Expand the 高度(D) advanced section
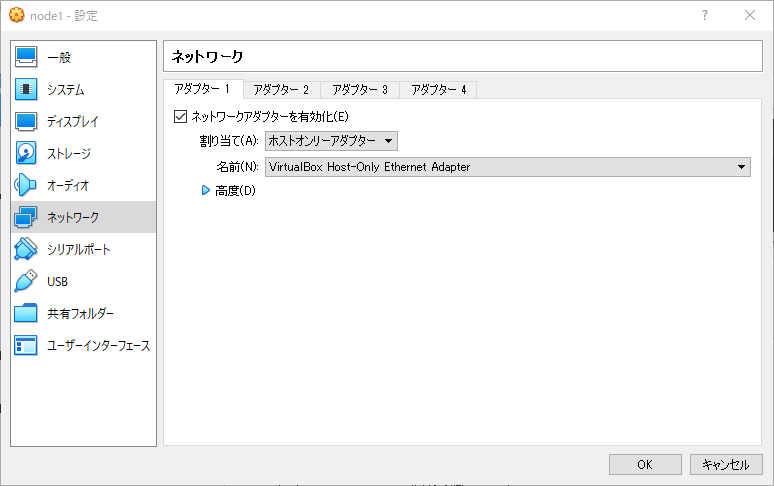The image size is (774, 486). [206, 190]
